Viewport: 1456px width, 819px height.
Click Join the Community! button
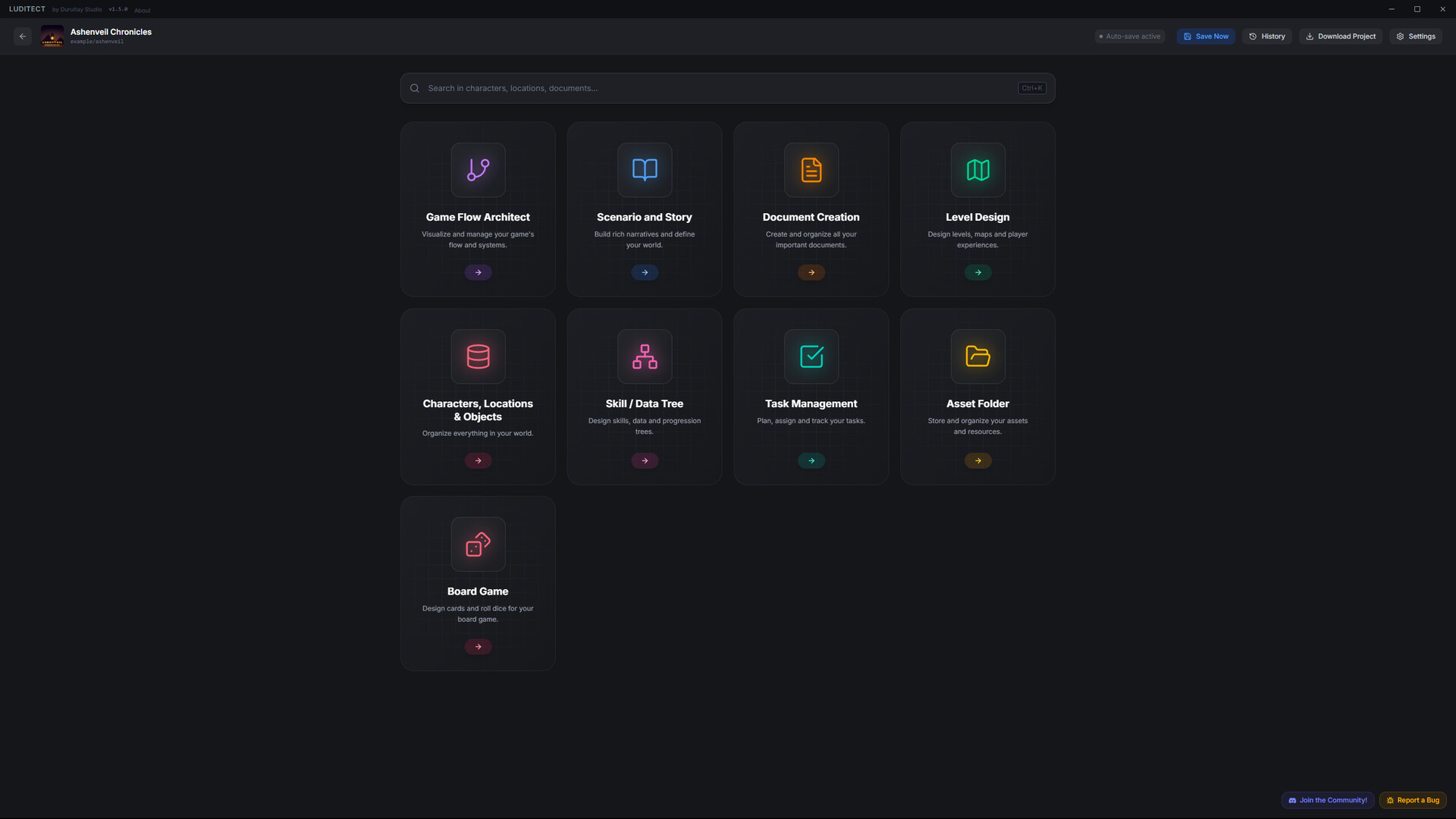pyautogui.click(x=1327, y=800)
